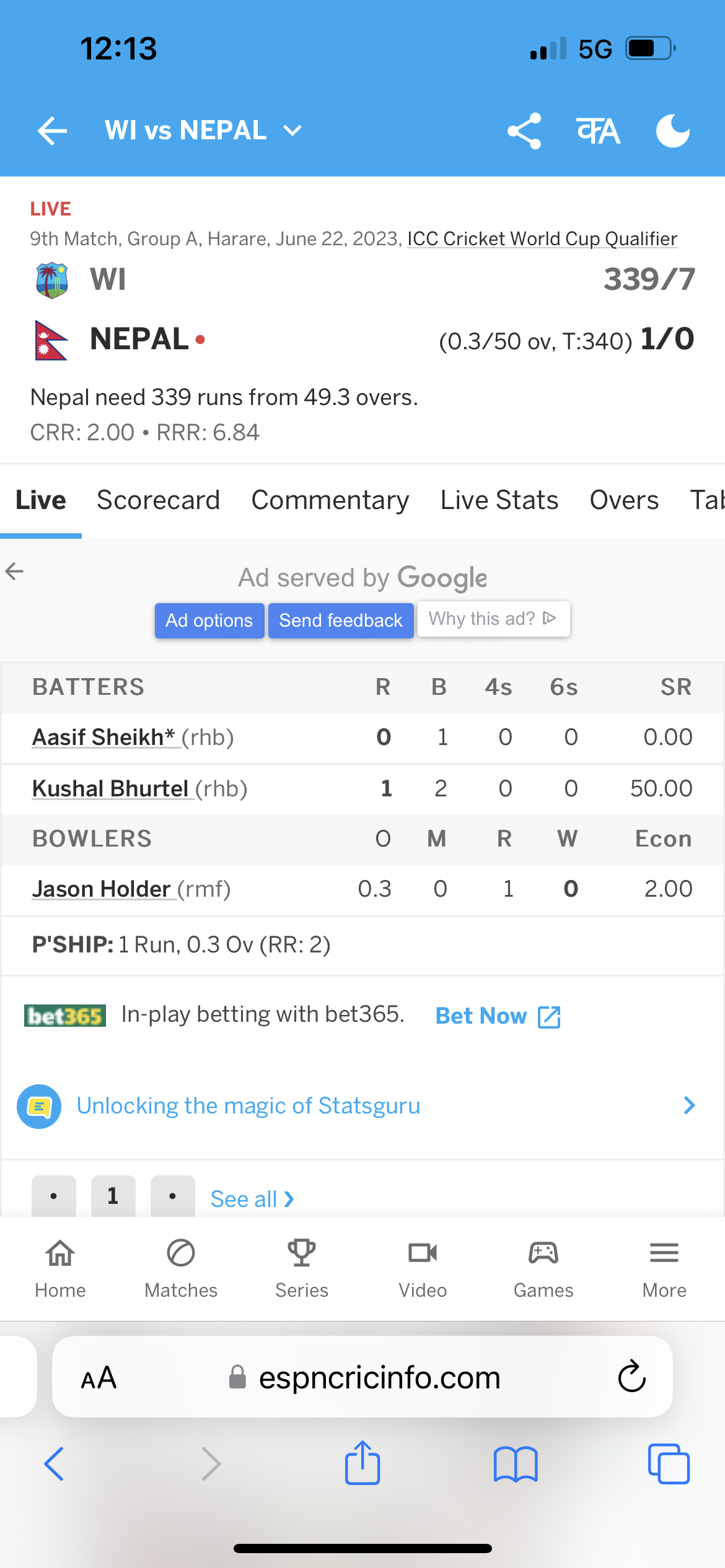
Task: Click the Ad options button
Action: point(209,621)
